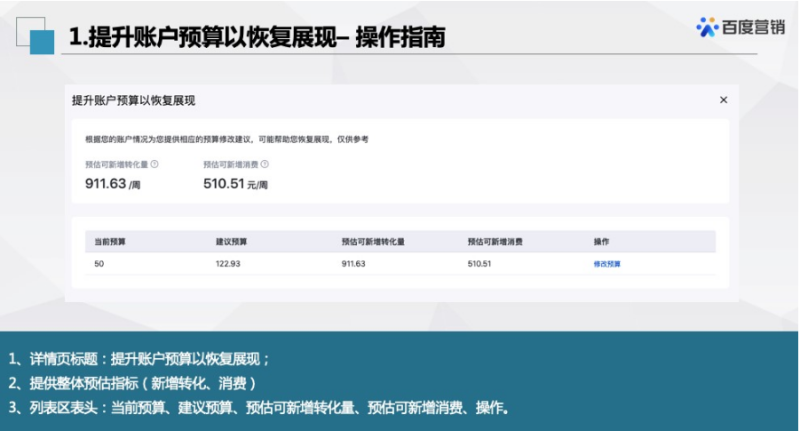The height and width of the screenshot is (431, 800).
Task: Click the description text starting 根据您的账户情况
Action: (227, 139)
